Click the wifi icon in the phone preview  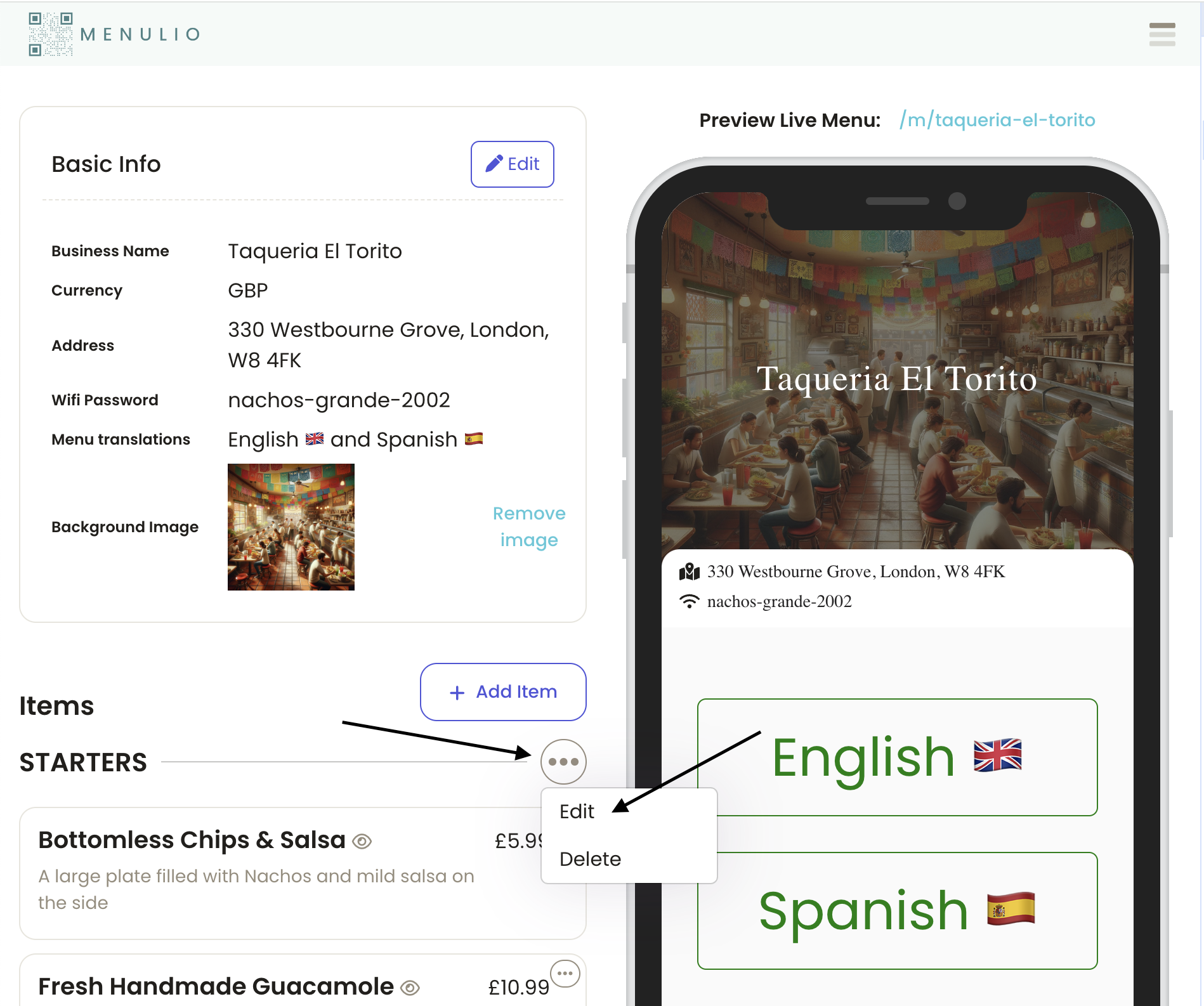click(x=690, y=601)
